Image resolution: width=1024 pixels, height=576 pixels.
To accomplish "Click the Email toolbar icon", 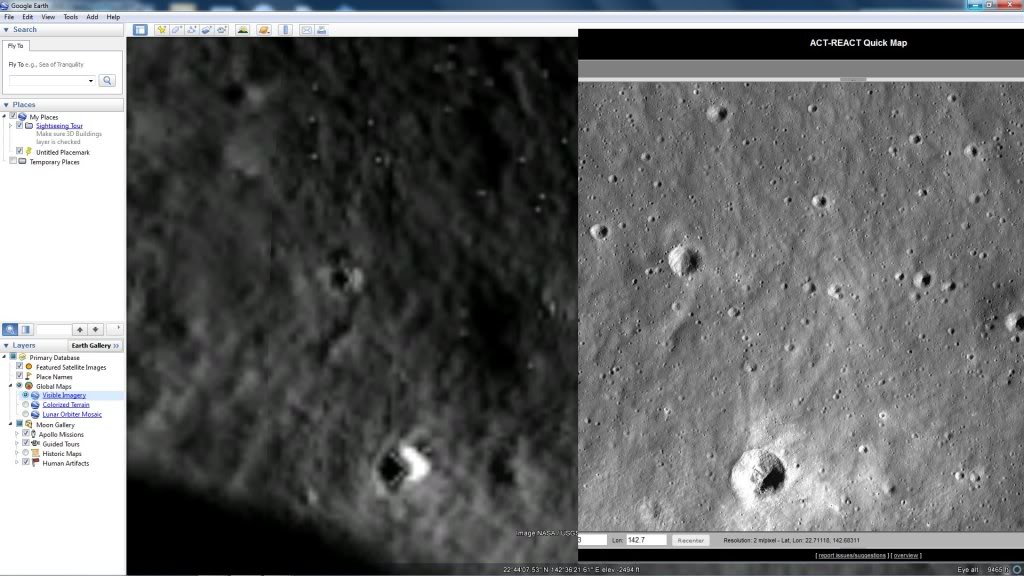I will 306,29.
